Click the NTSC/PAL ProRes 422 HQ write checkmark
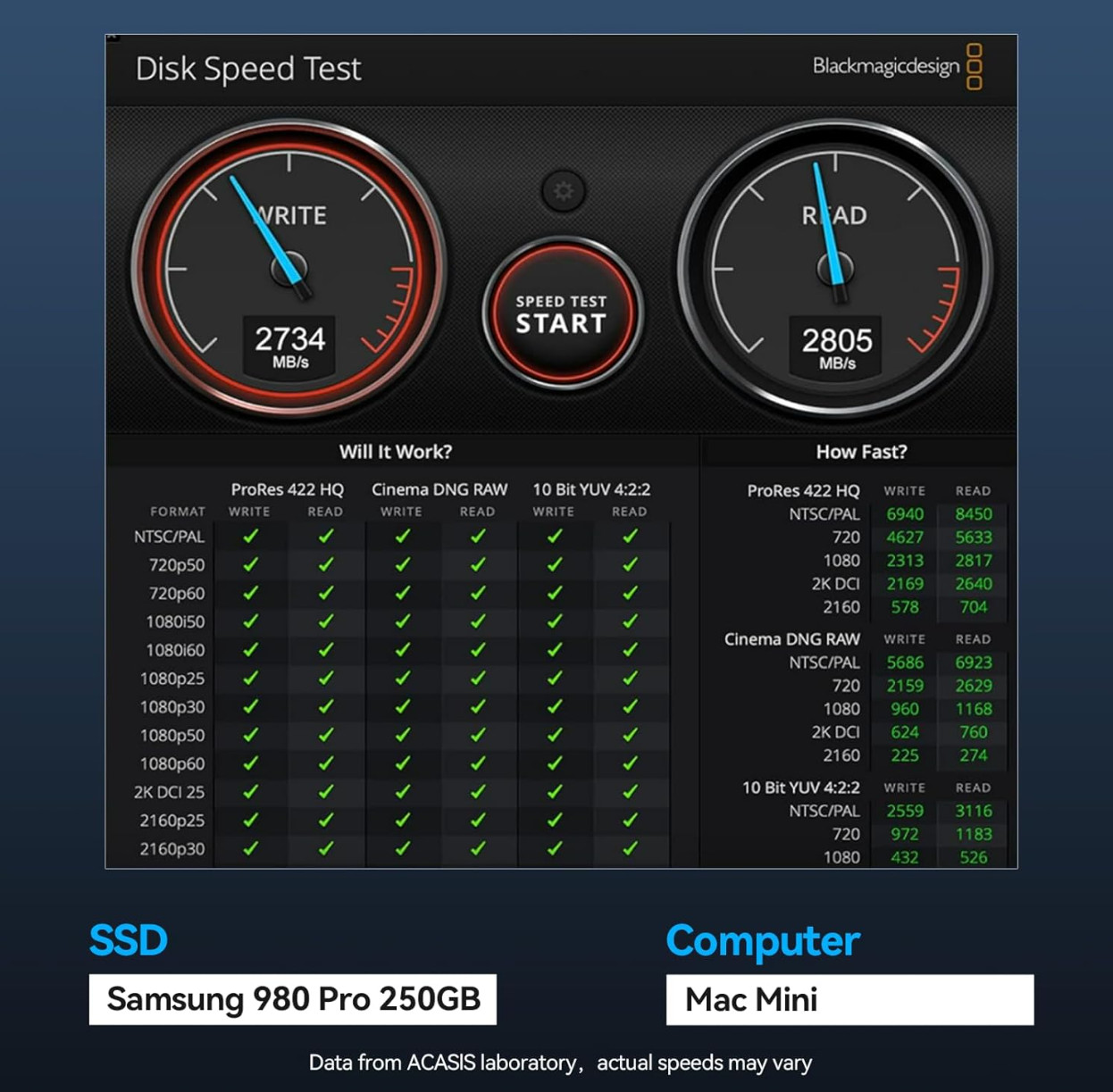 coord(250,536)
